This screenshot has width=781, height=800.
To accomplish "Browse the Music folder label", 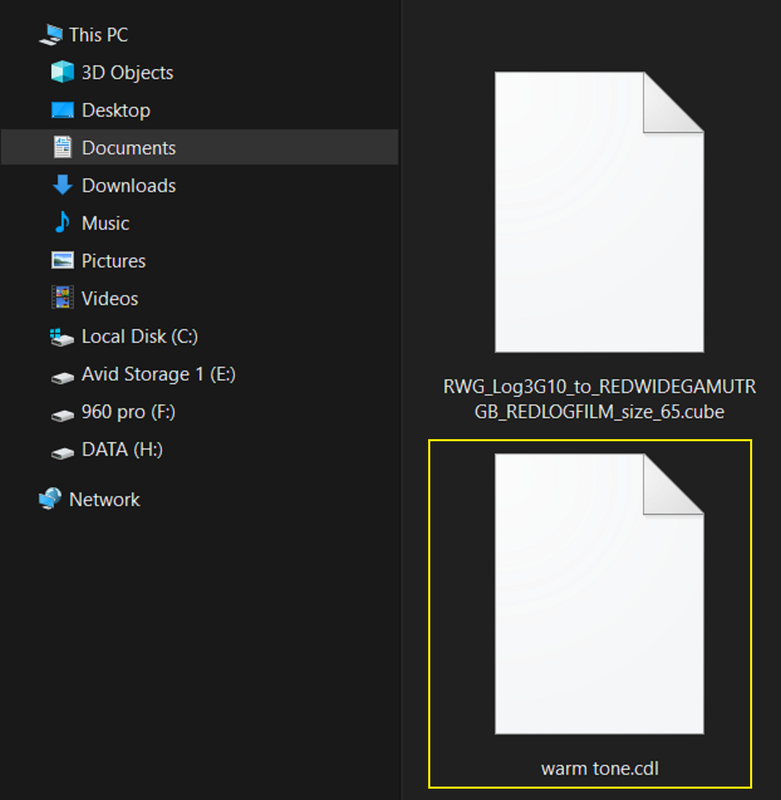I will pyautogui.click(x=105, y=223).
